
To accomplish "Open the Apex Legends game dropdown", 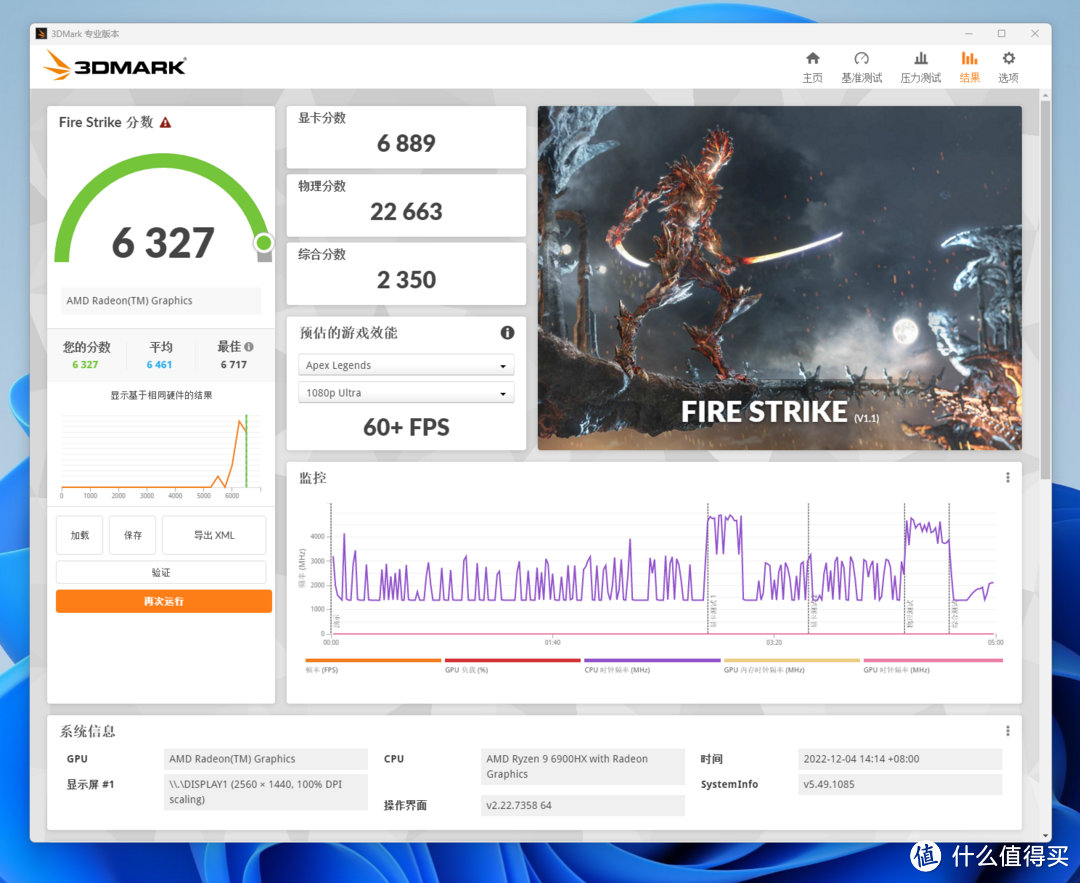I will (x=406, y=365).
